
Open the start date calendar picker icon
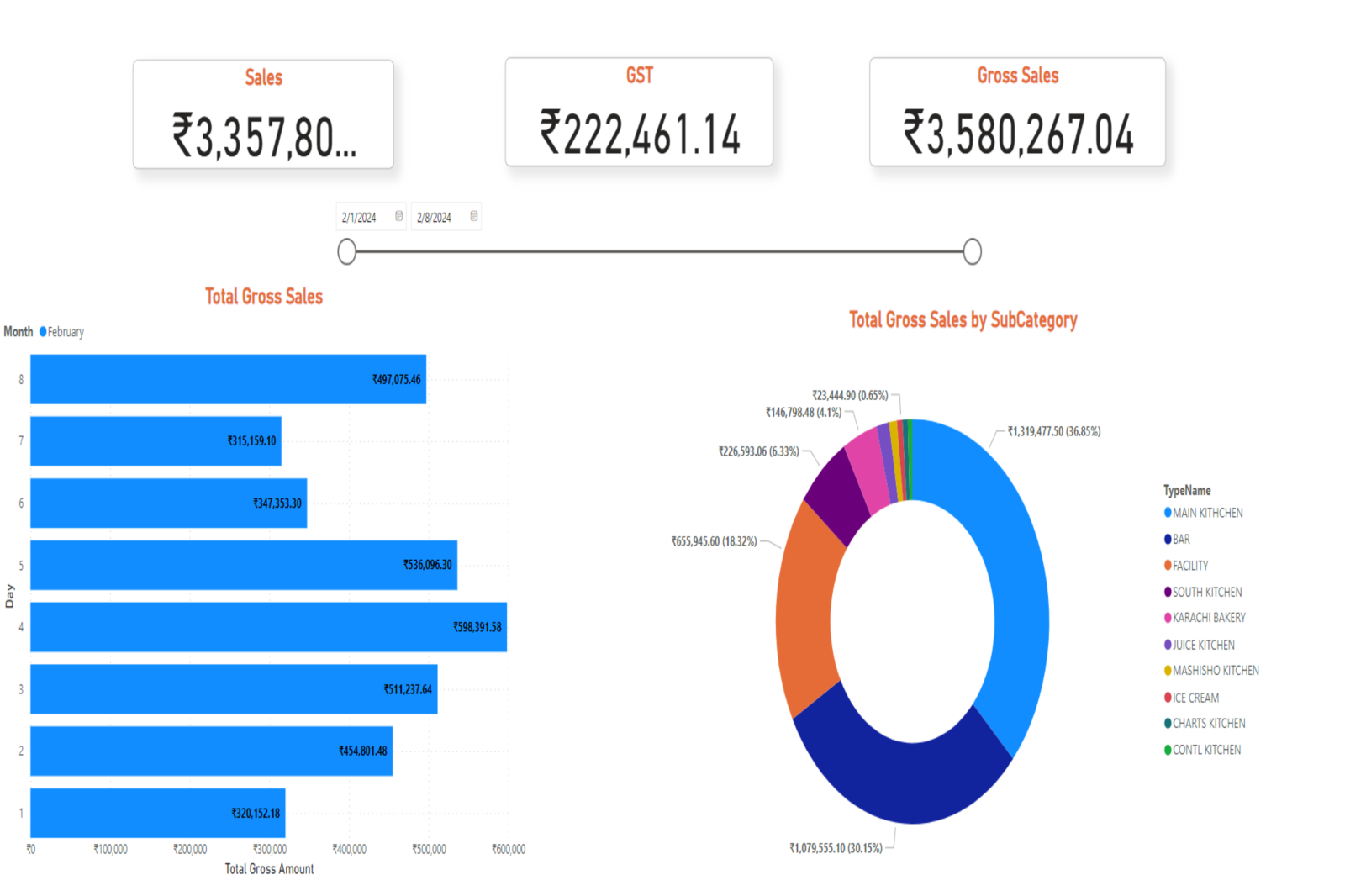pyautogui.click(x=398, y=216)
